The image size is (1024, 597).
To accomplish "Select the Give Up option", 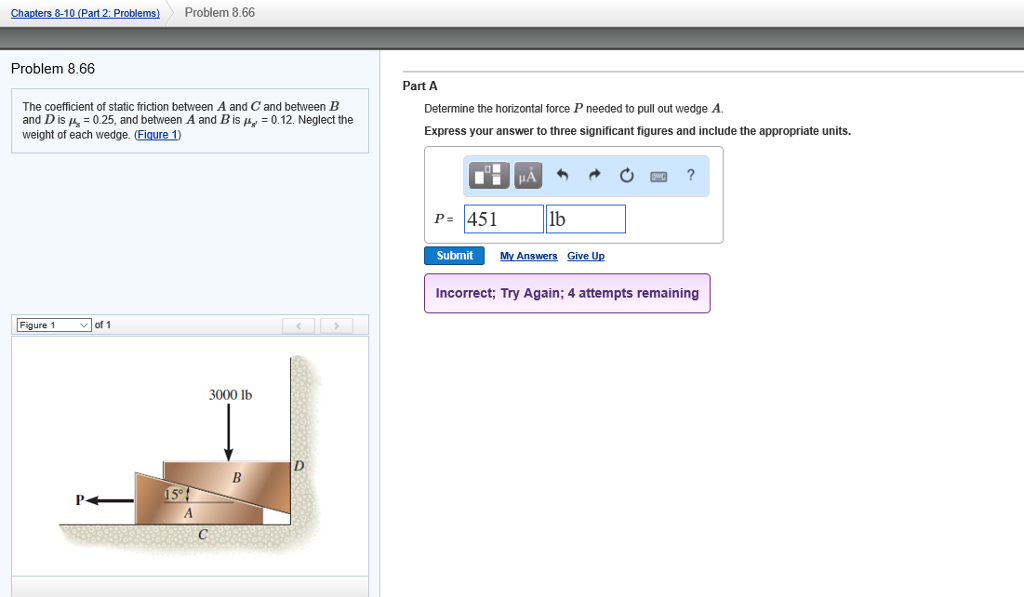I will click(586, 256).
